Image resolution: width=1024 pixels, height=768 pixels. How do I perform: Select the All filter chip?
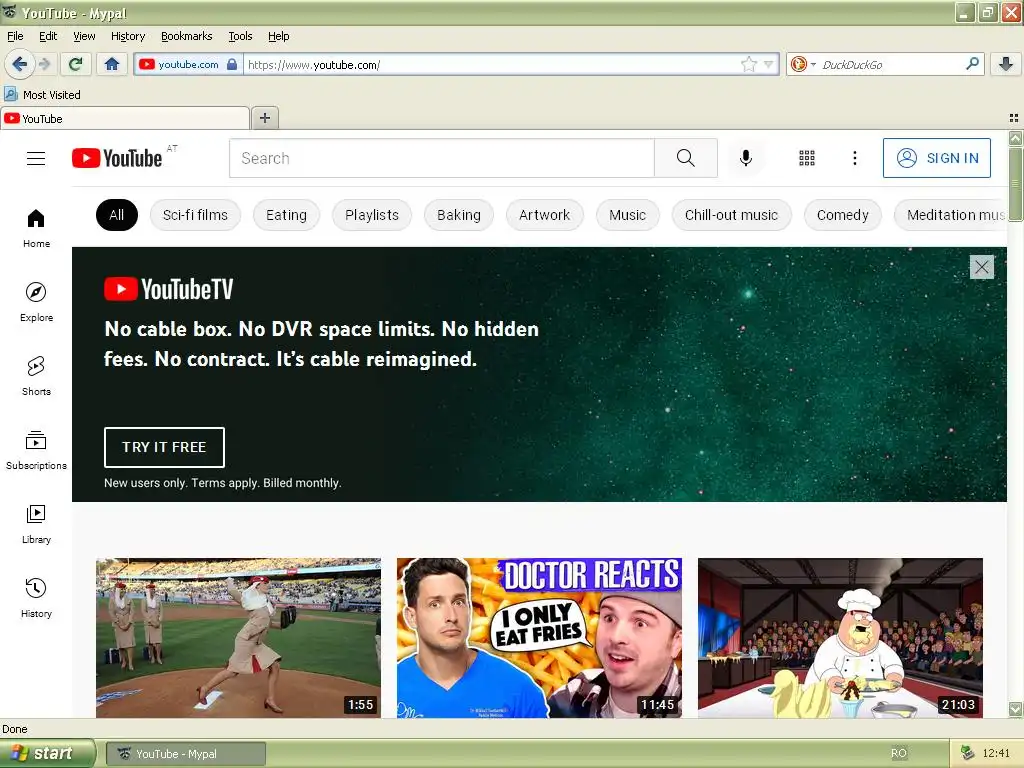(x=116, y=215)
